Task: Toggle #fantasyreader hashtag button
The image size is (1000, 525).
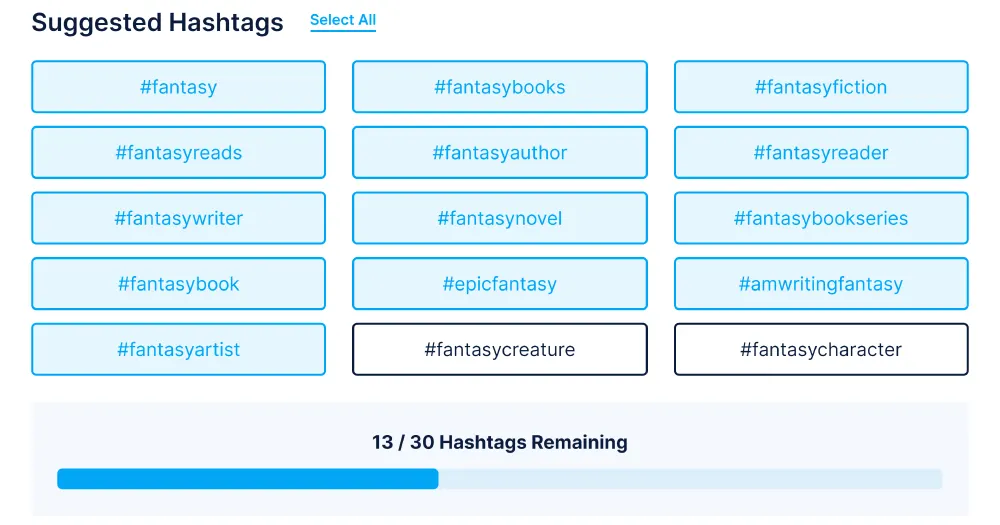Action: coord(821,152)
